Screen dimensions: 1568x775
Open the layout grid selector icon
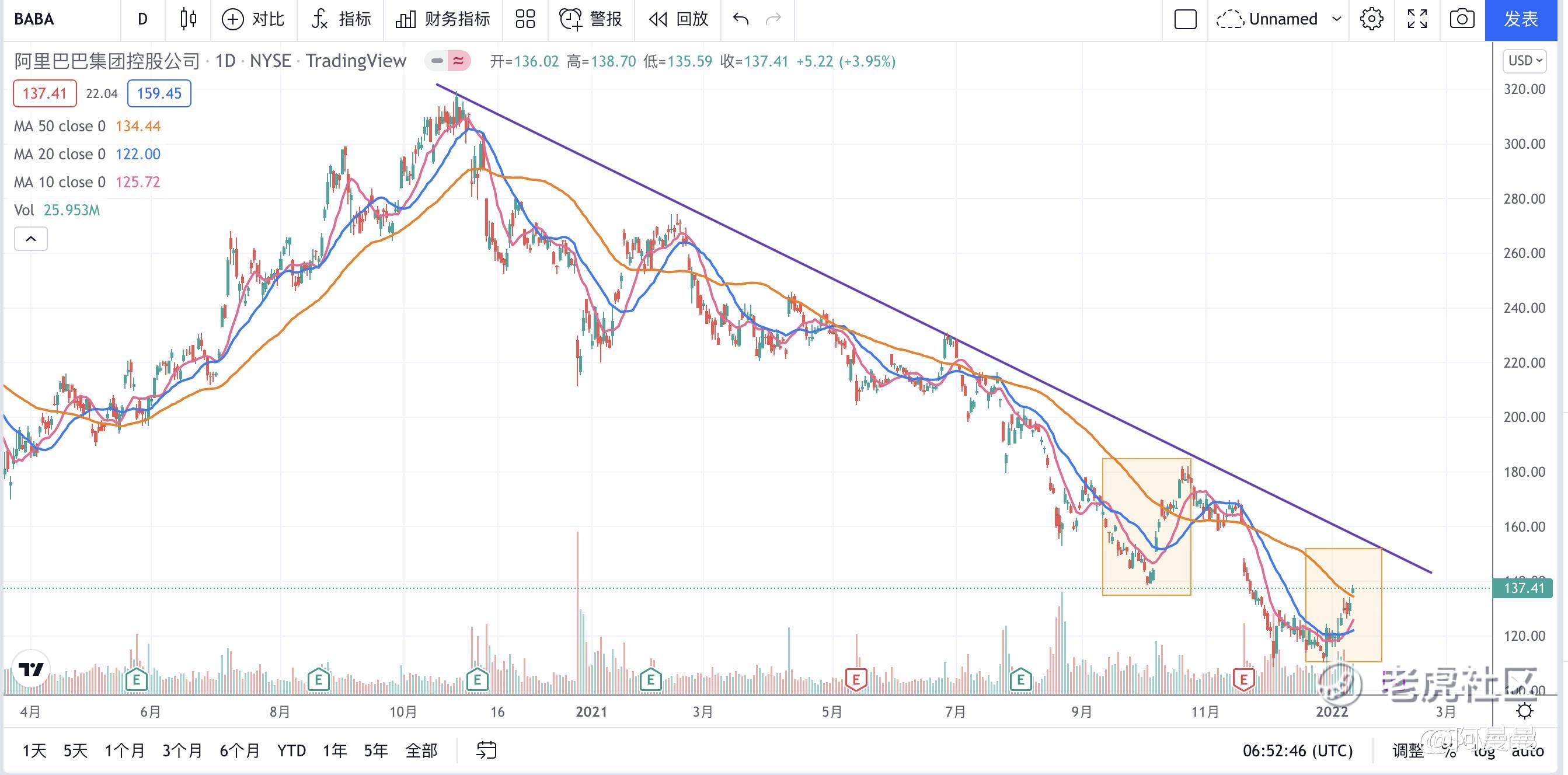pos(525,19)
